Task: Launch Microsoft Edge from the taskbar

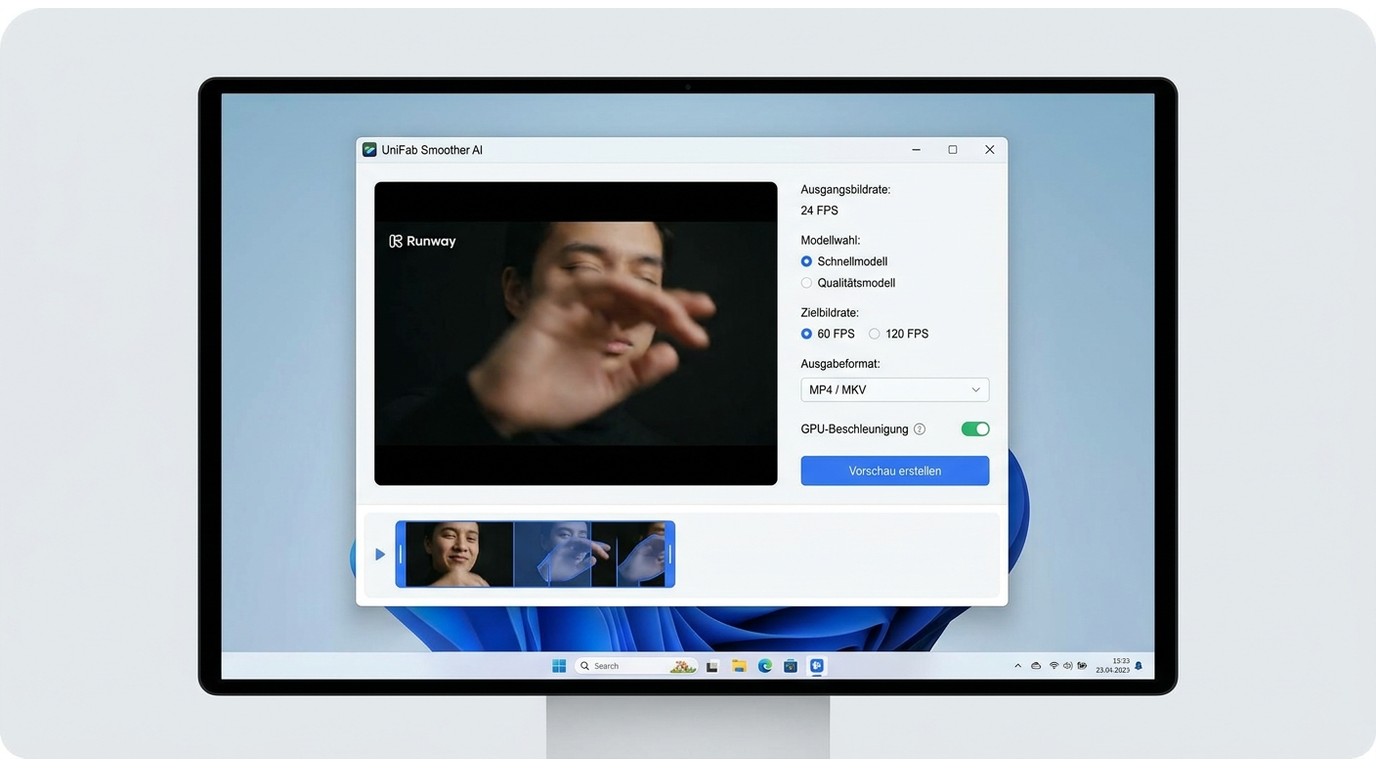Action: (x=765, y=666)
